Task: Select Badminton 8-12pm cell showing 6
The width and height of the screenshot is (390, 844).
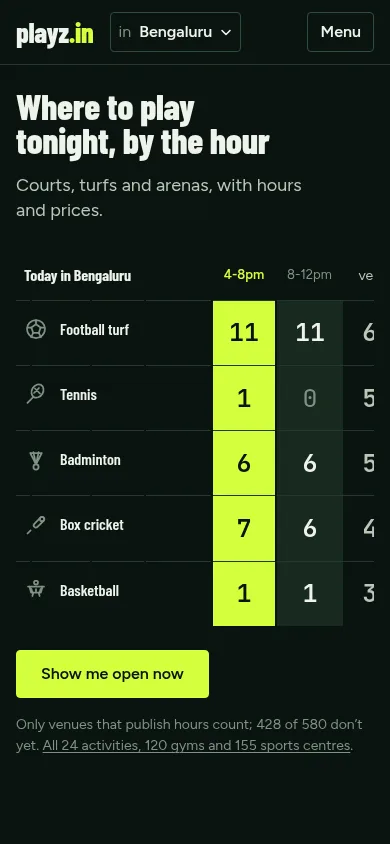Action: pos(309,463)
